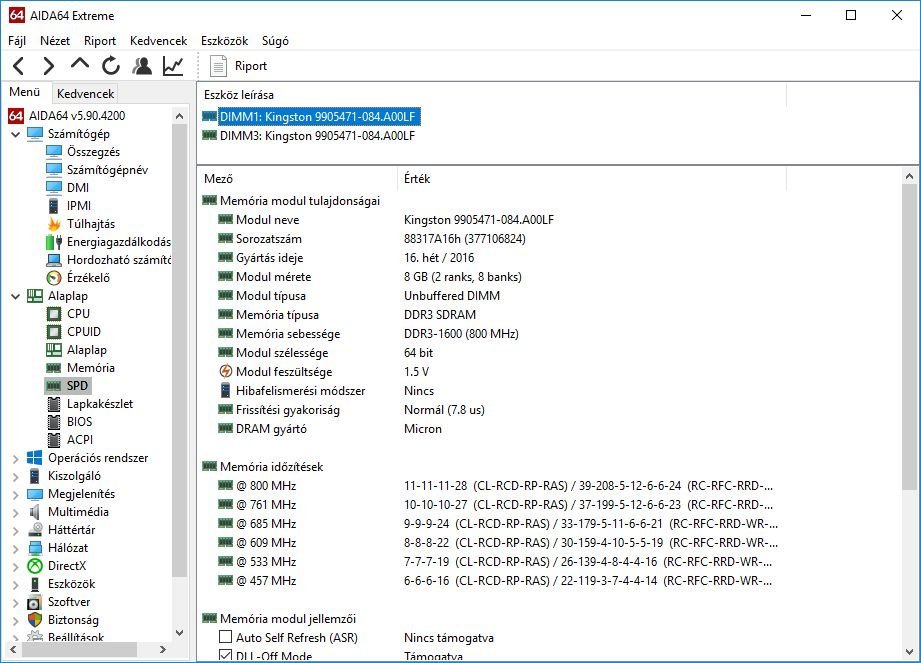921x663 pixels.
Task: Collapse the Alaplap parent tree node
Action: (16, 297)
